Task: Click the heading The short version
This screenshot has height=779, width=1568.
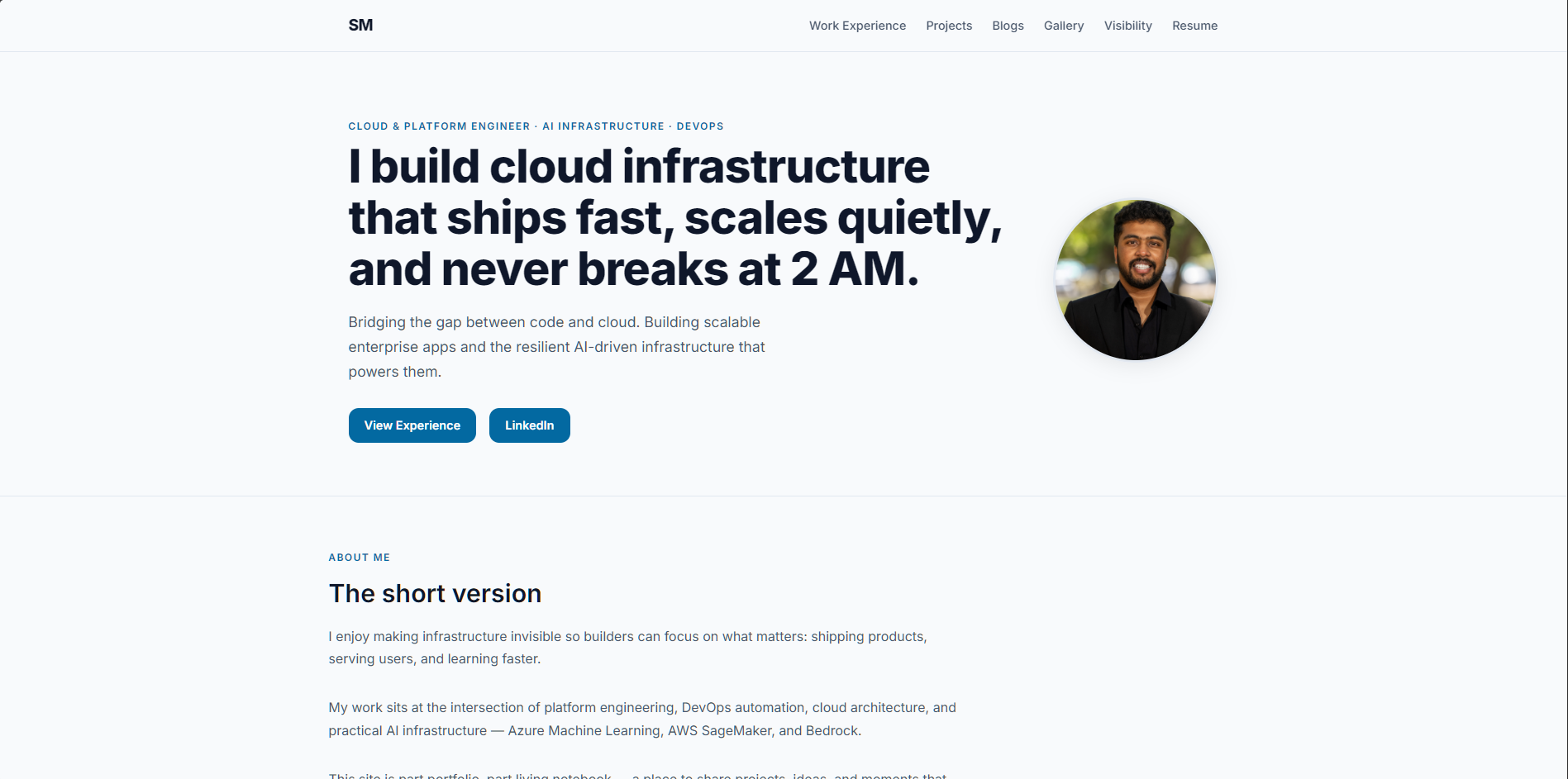Action: pos(435,593)
